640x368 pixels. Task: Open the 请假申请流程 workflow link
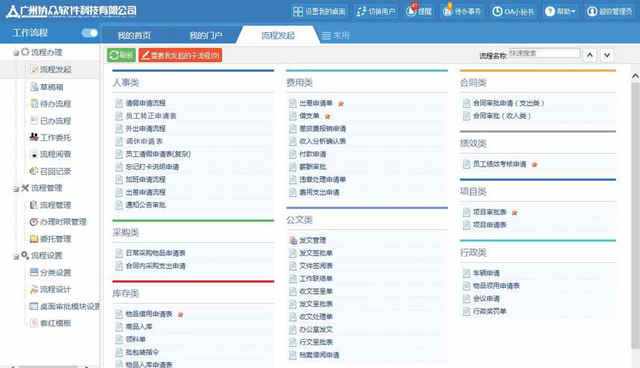click(145, 103)
